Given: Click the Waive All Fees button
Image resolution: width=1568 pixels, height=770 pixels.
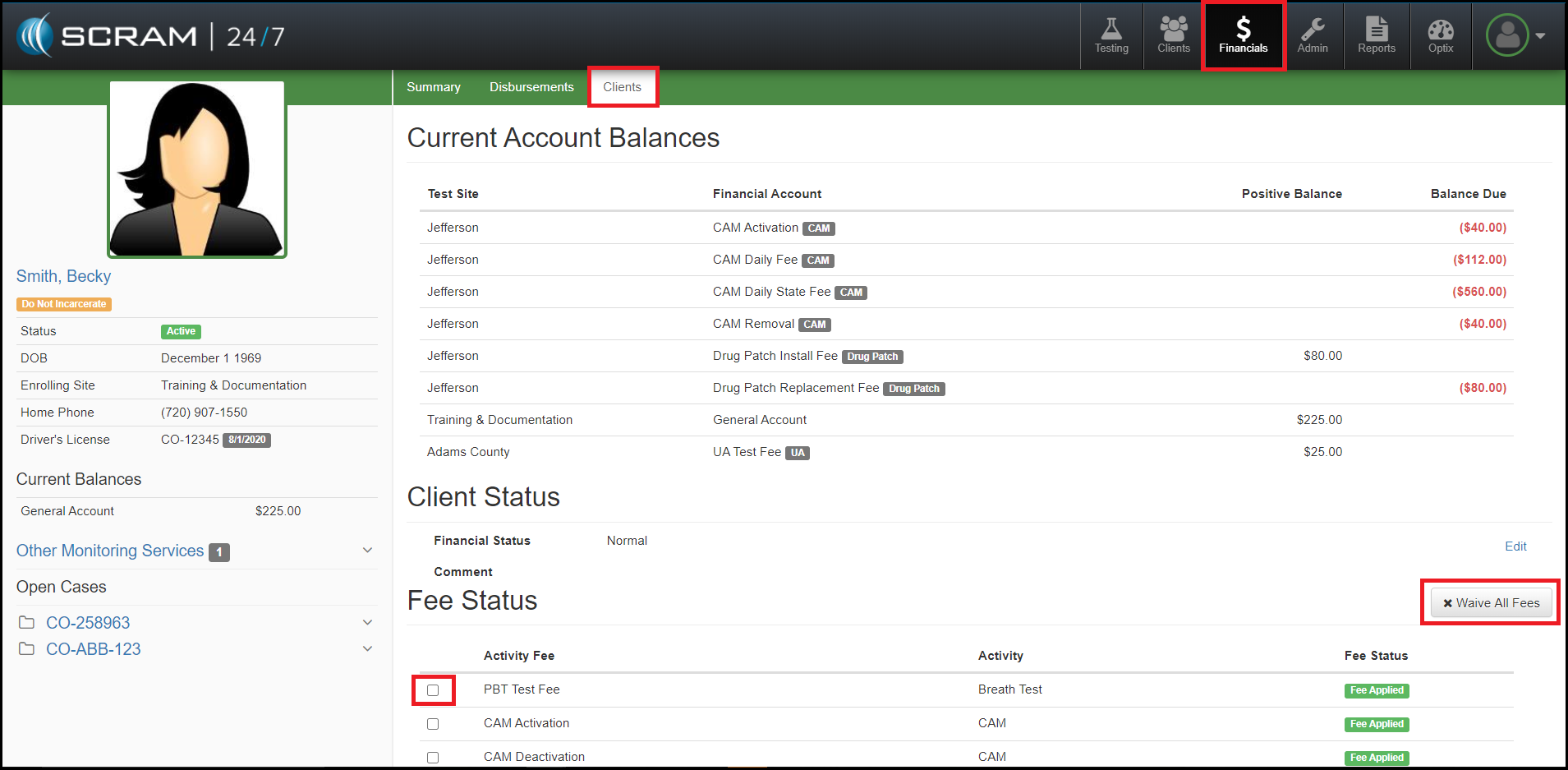Looking at the screenshot, I should pos(1491,603).
